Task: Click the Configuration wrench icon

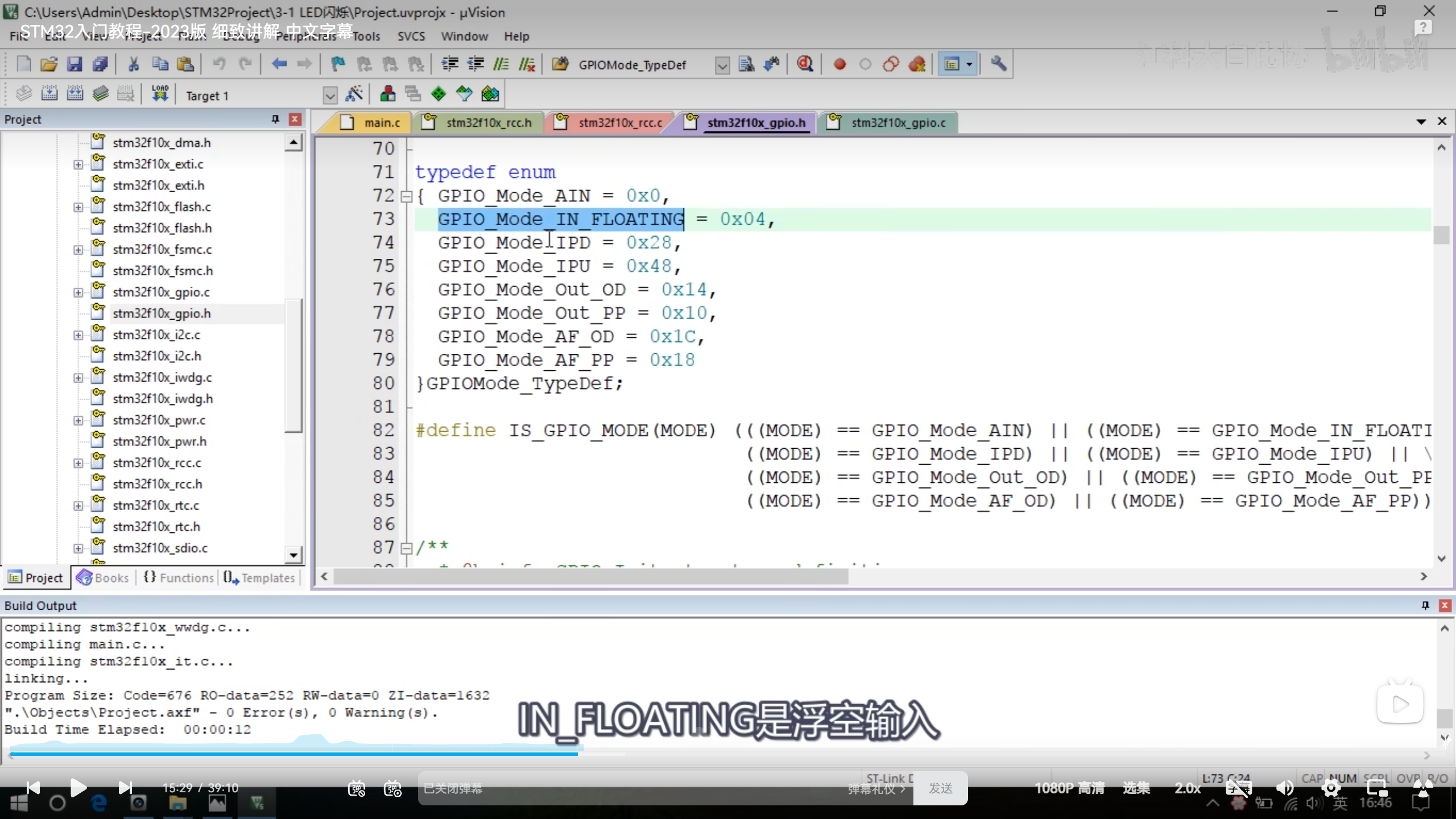Action: pyautogui.click(x=998, y=64)
